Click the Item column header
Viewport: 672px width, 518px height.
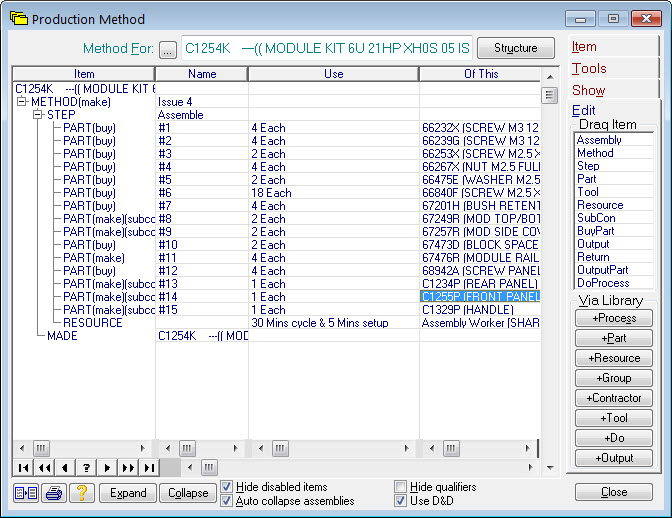(84, 74)
